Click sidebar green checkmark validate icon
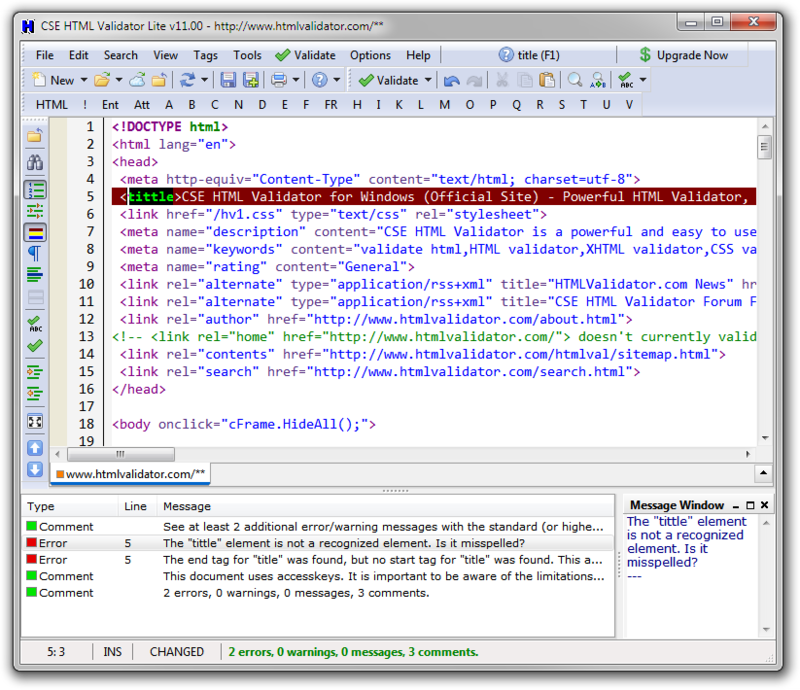This screenshot has width=800, height=690. click(35, 346)
